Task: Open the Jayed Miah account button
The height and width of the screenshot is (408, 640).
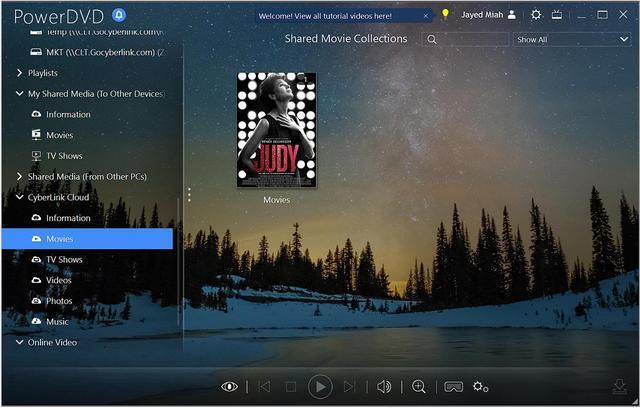Action: click(x=489, y=15)
